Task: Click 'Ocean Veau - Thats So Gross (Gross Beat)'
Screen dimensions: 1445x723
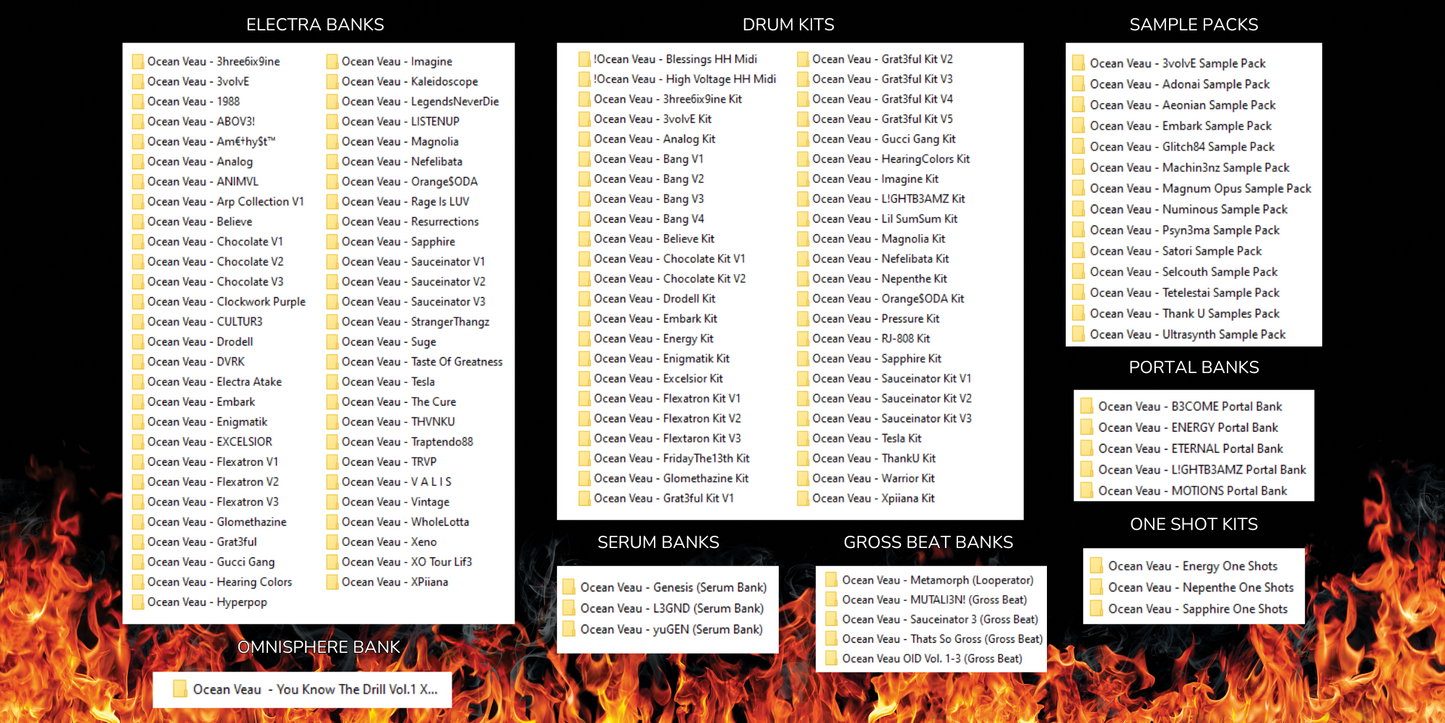Action: (x=942, y=639)
